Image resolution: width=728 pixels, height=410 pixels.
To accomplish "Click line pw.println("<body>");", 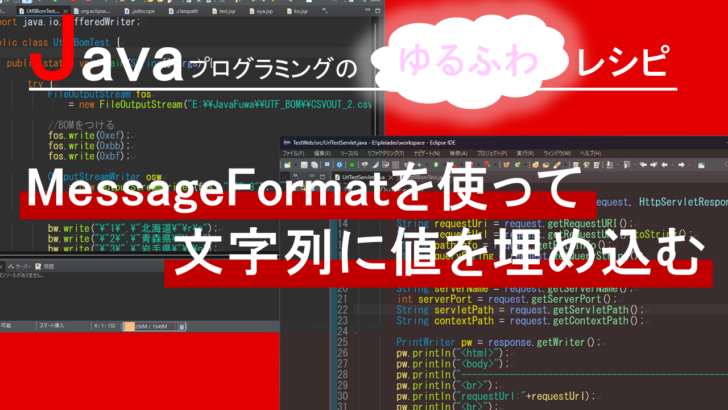I will tap(453, 364).
